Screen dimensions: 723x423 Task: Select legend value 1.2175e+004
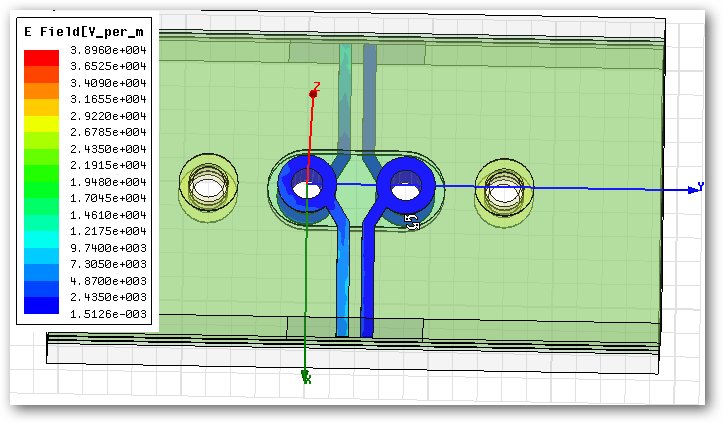point(108,231)
